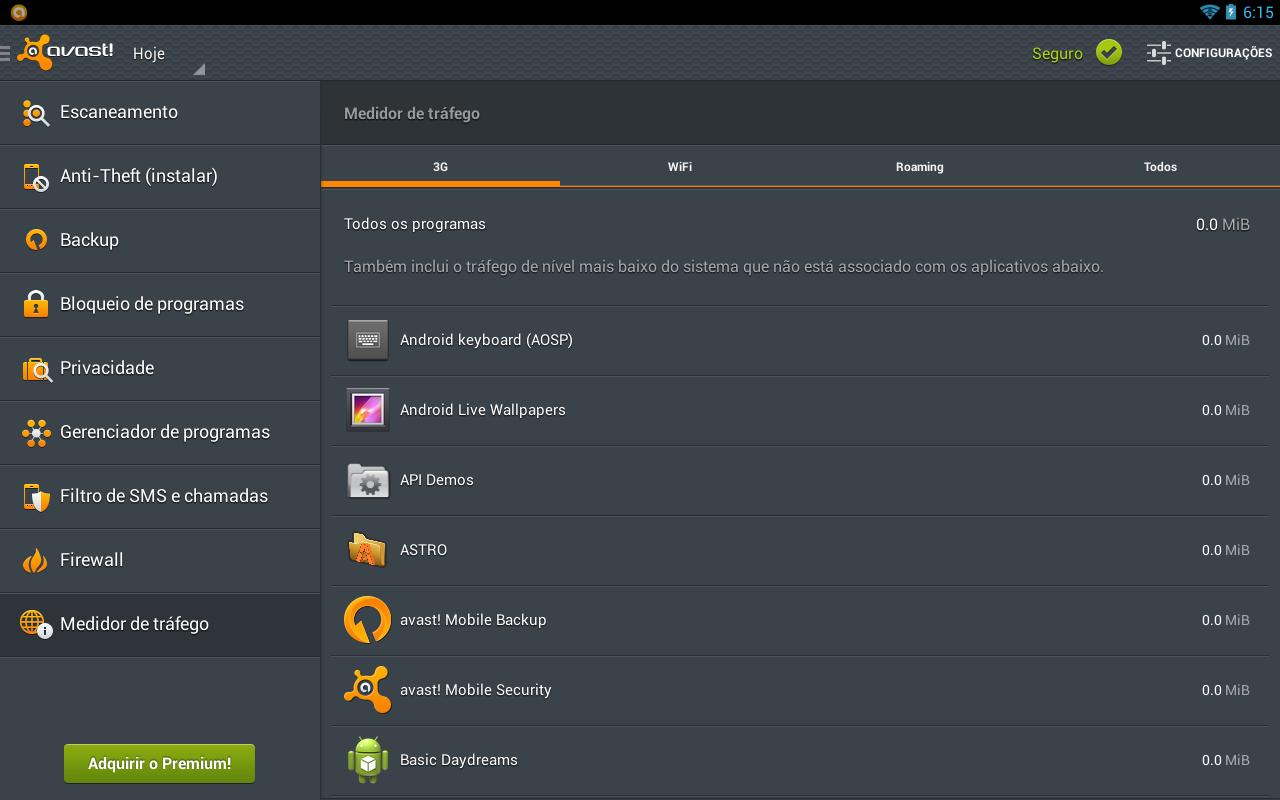Image resolution: width=1280 pixels, height=800 pixels.
Task: Click the green Seguro checkmark badge
Action: pyautogui.click(x=1108, y=52)
